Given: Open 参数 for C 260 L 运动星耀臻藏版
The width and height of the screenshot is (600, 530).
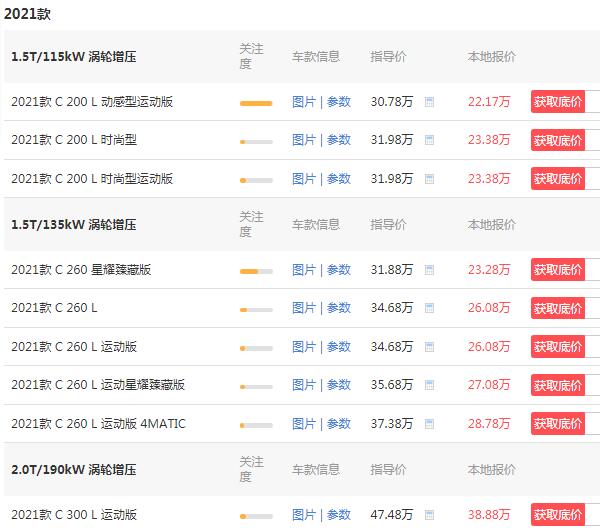Looking at the screenshot, I should click(x=339, y=385).
